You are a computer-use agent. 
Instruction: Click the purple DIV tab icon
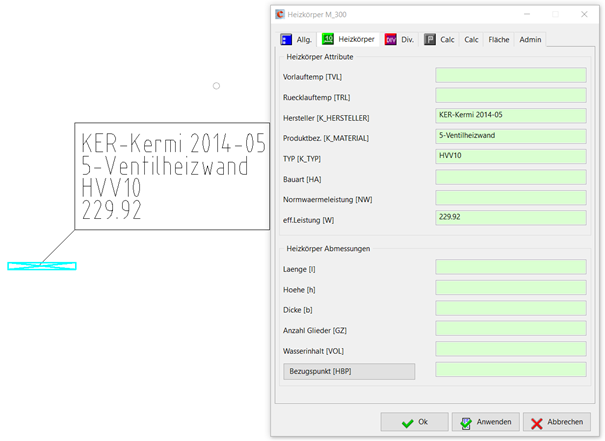pos(390,40)
